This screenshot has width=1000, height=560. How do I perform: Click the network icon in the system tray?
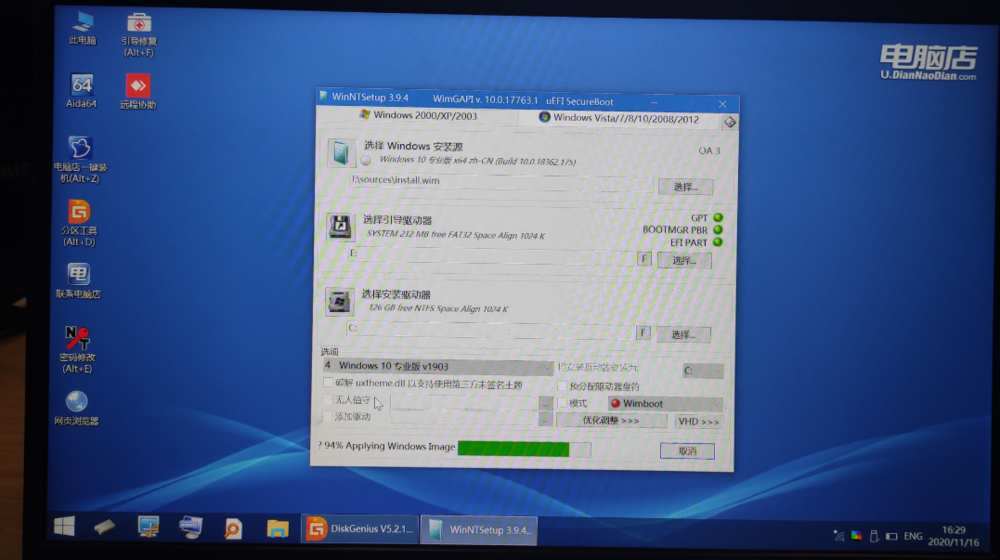click(839, 536)
